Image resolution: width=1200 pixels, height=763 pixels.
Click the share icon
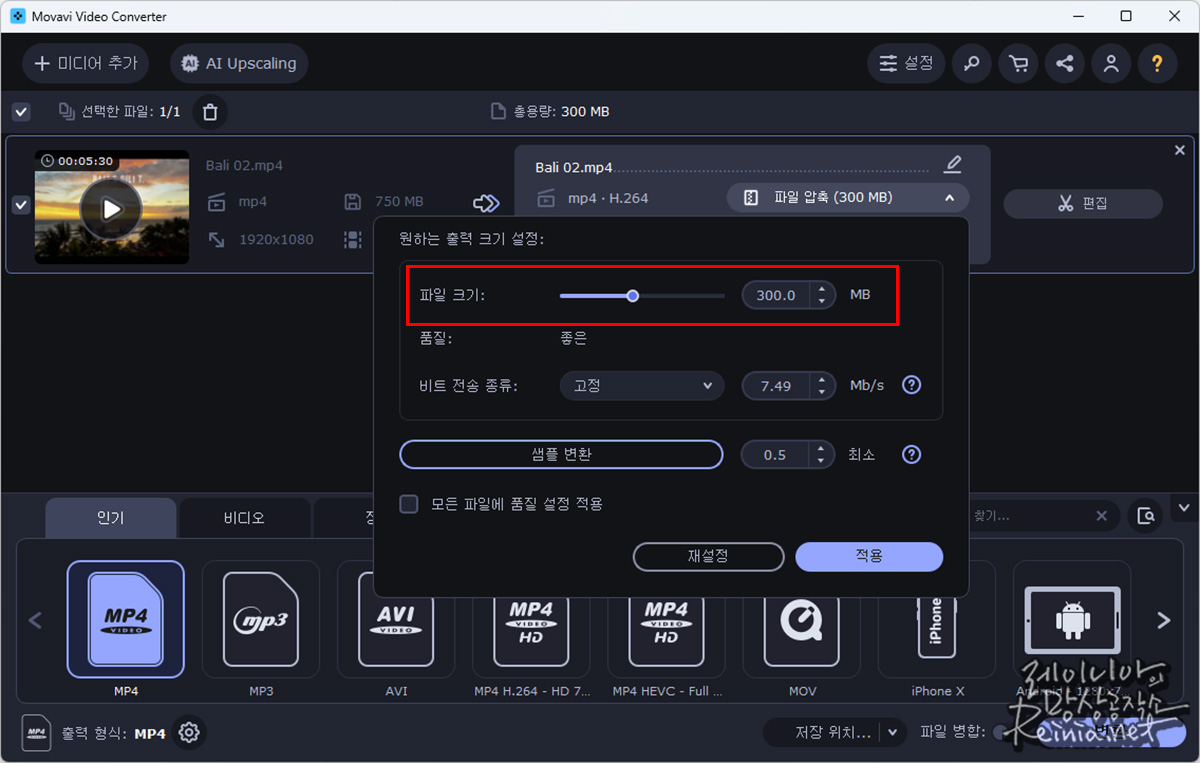coord(1064,62)
